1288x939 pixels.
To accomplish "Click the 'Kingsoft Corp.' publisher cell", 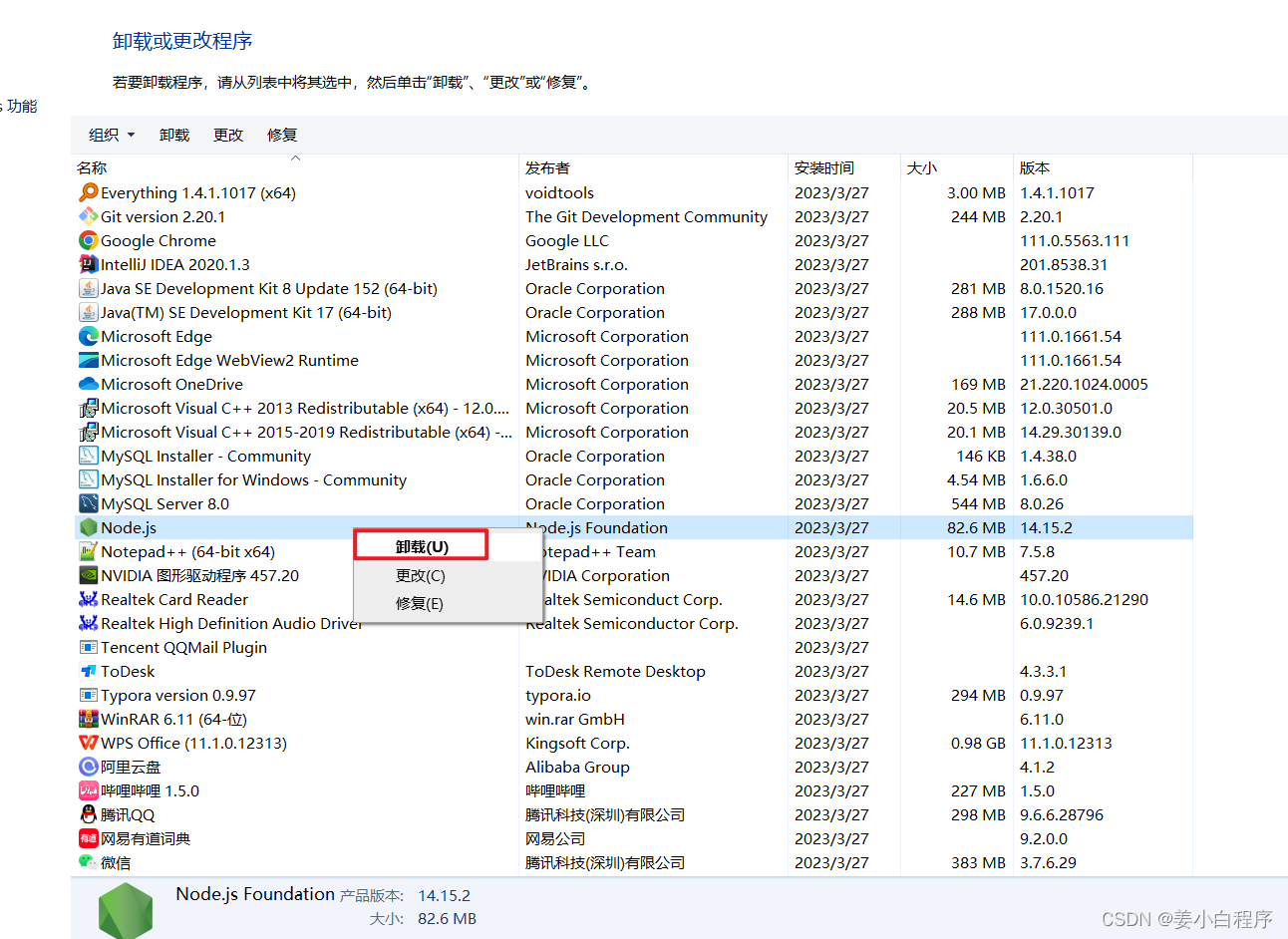I will (x=577, y=743).
